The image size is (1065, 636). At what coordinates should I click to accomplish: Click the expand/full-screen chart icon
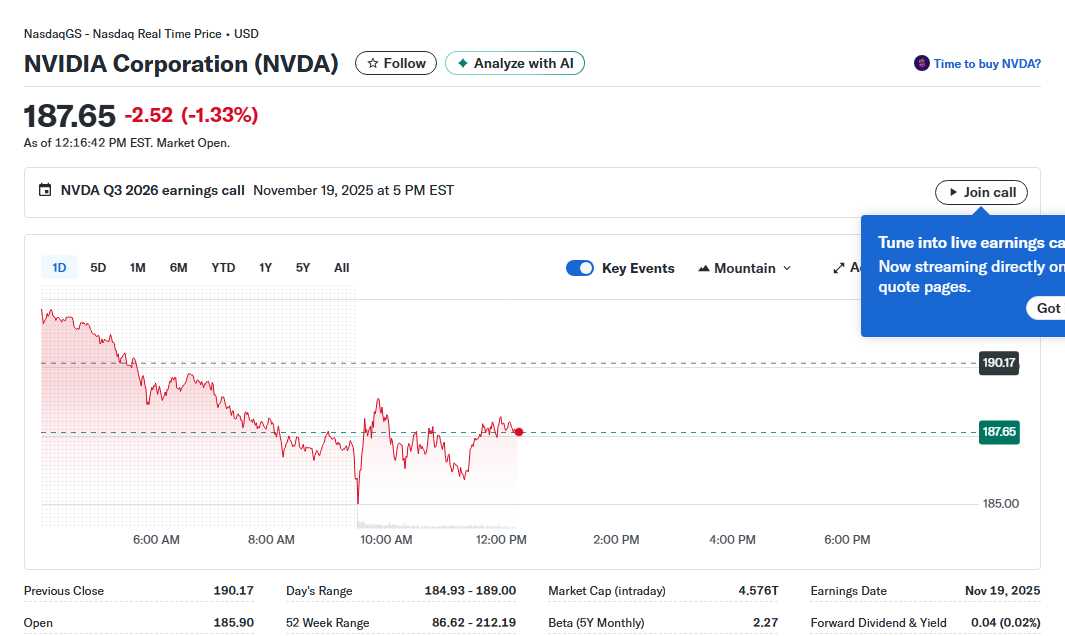click(x=840, y=267)
